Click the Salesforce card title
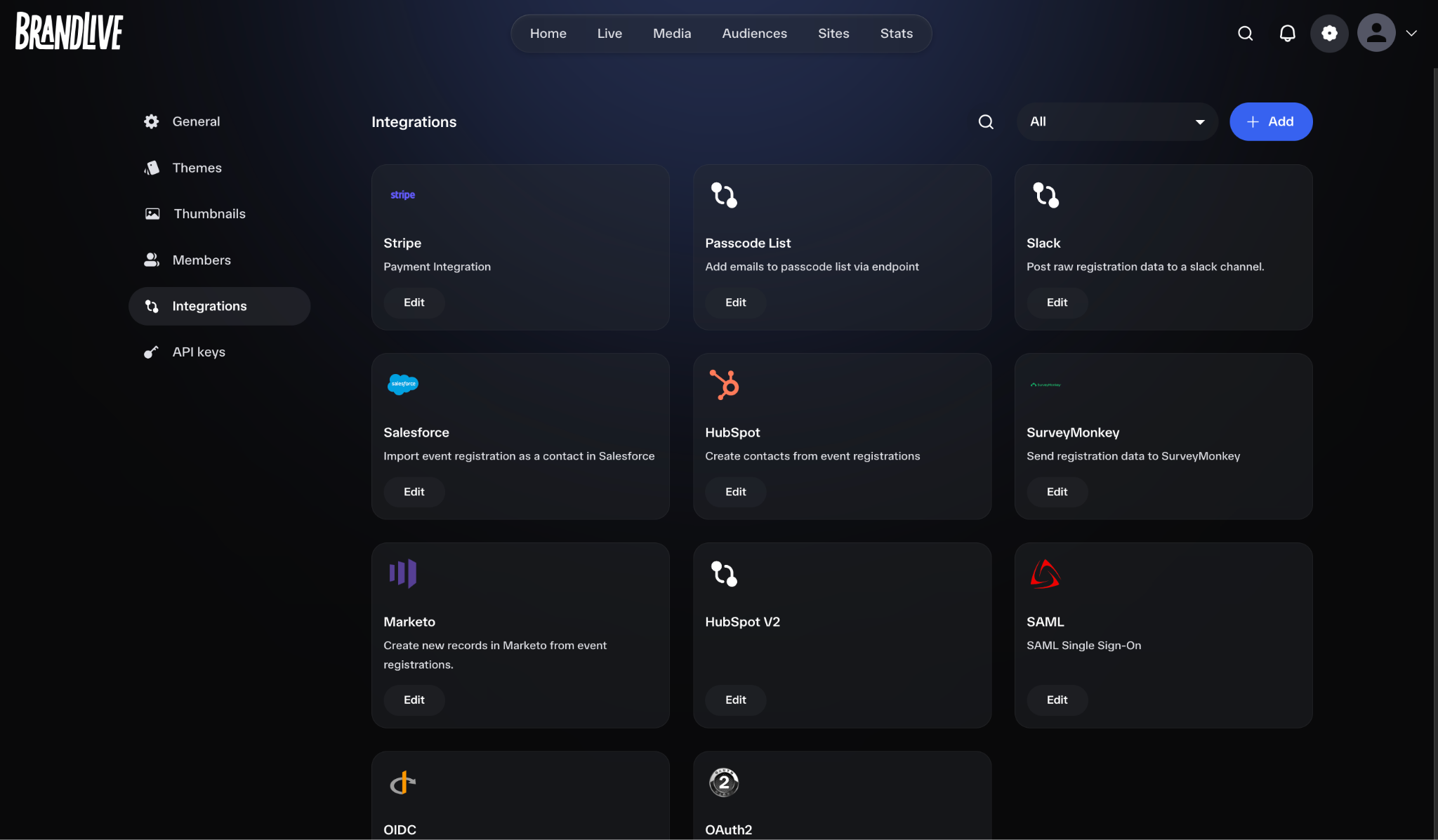The height and width of the screenshot is (840, 1438). (416, 432)
